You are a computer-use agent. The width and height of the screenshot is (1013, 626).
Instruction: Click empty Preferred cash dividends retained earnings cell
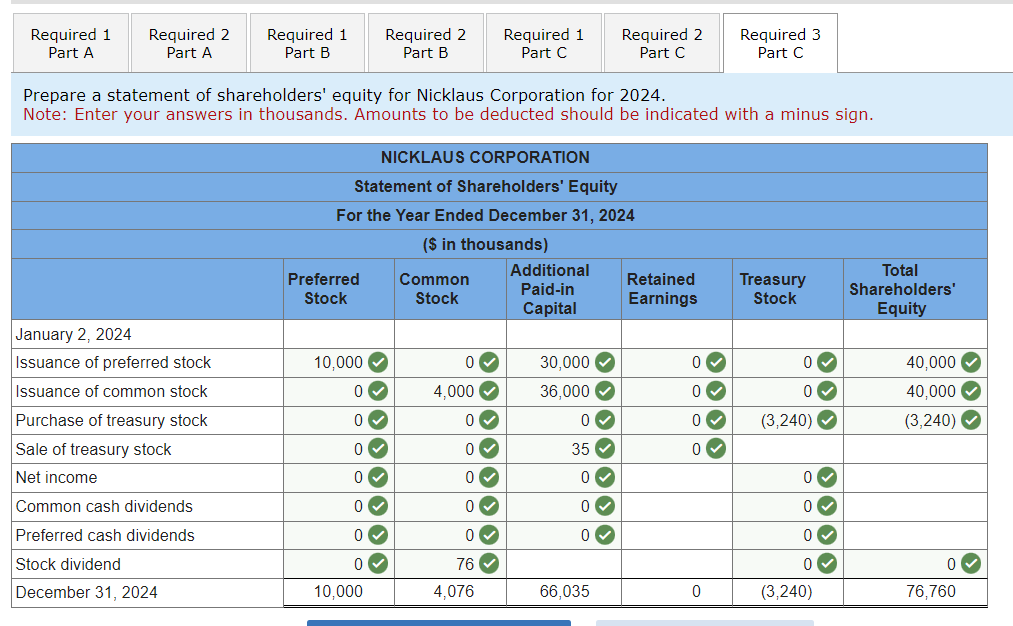coord(676,536)
